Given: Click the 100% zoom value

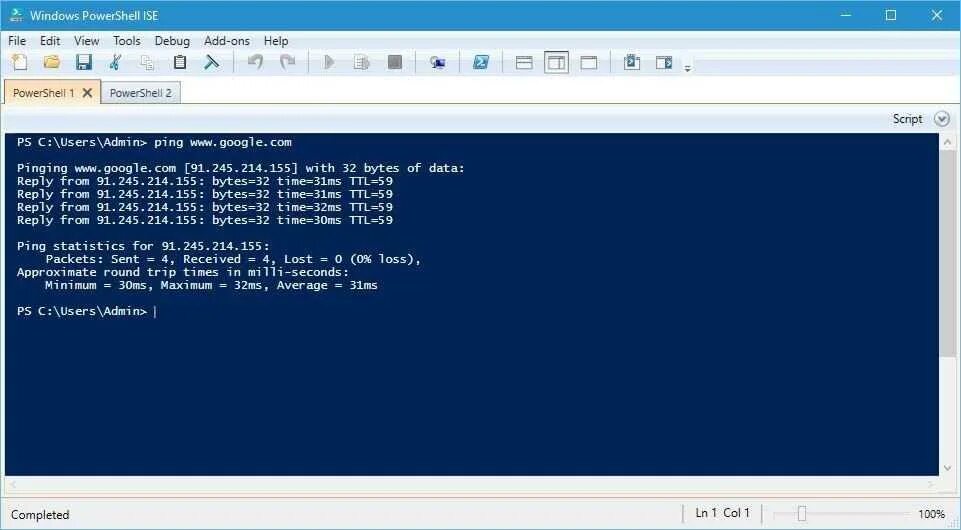Looking at the screenshot, I should (x=932, y=514).
